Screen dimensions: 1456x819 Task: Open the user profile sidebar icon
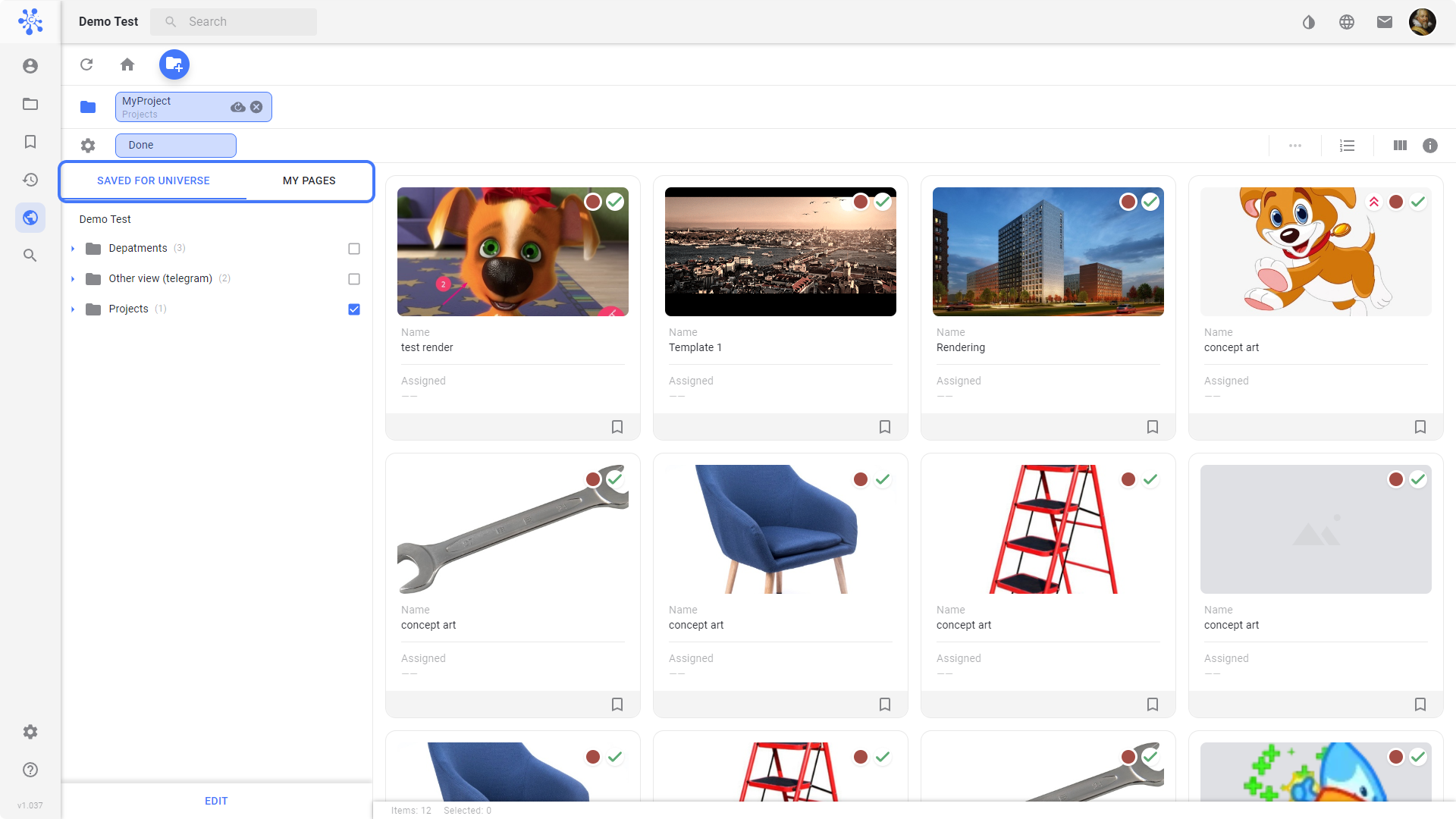[x=30, y=66]
